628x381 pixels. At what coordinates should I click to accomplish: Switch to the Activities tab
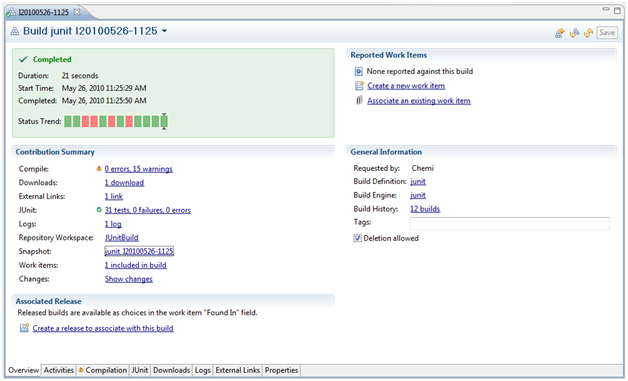[x=58, y=370]
